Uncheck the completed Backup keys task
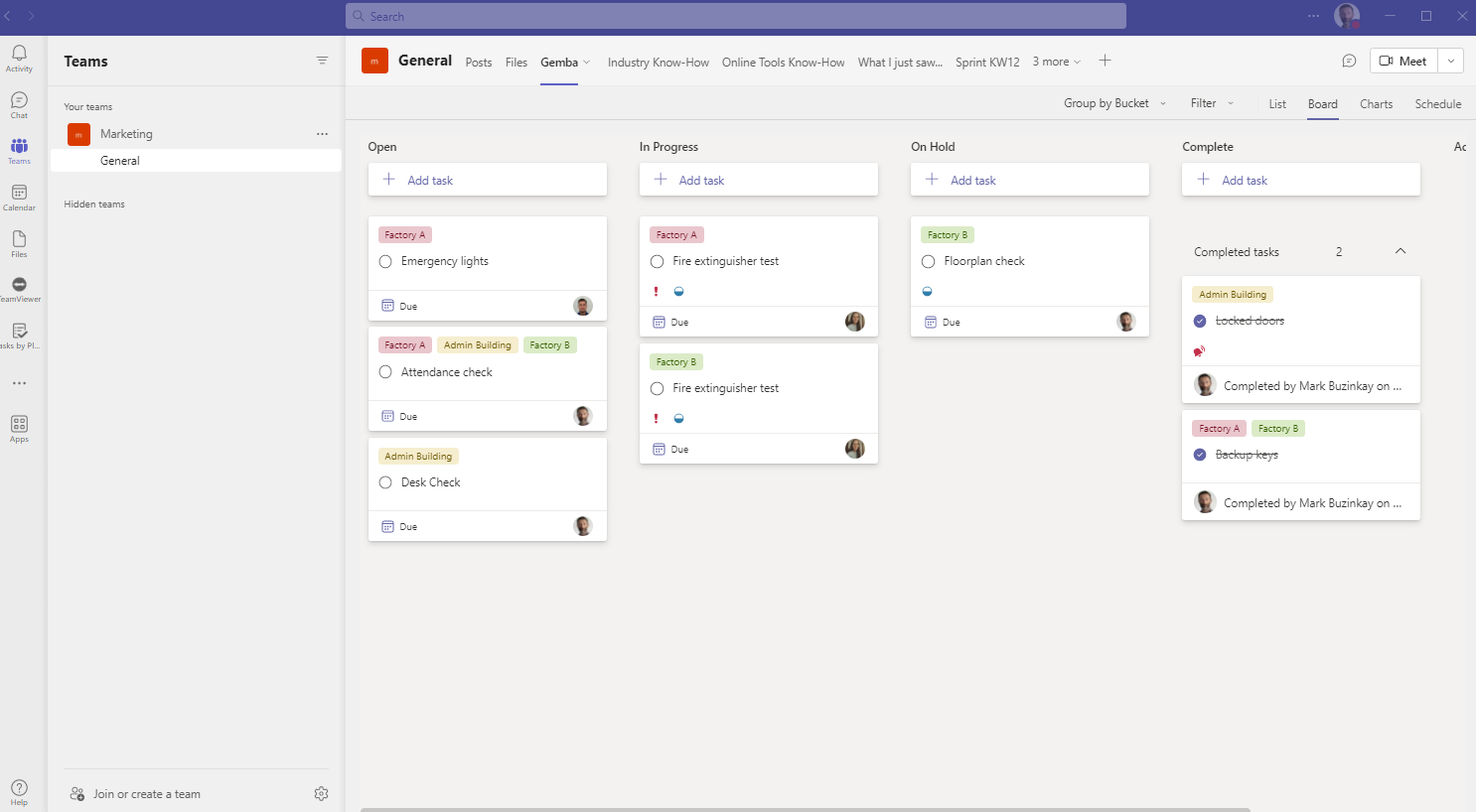This screenshot has height=812, width=1476. (1200, 455)
